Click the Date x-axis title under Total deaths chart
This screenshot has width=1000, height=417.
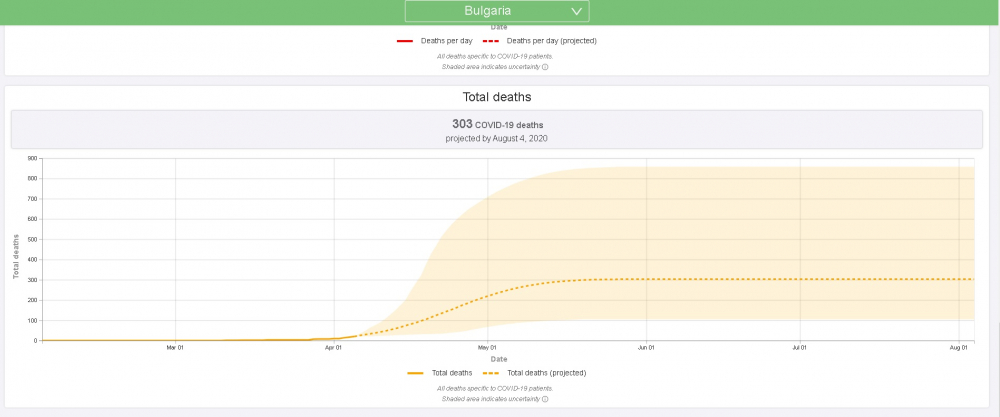(499, 360)
